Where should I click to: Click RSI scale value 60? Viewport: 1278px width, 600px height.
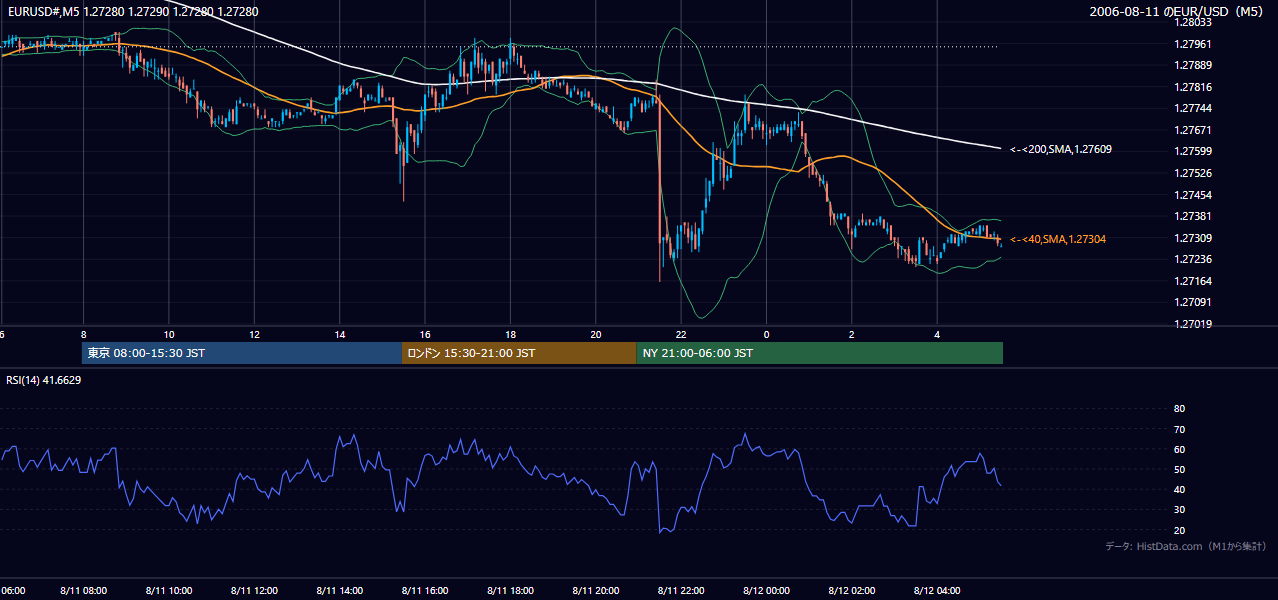[x=1179, y=449]
